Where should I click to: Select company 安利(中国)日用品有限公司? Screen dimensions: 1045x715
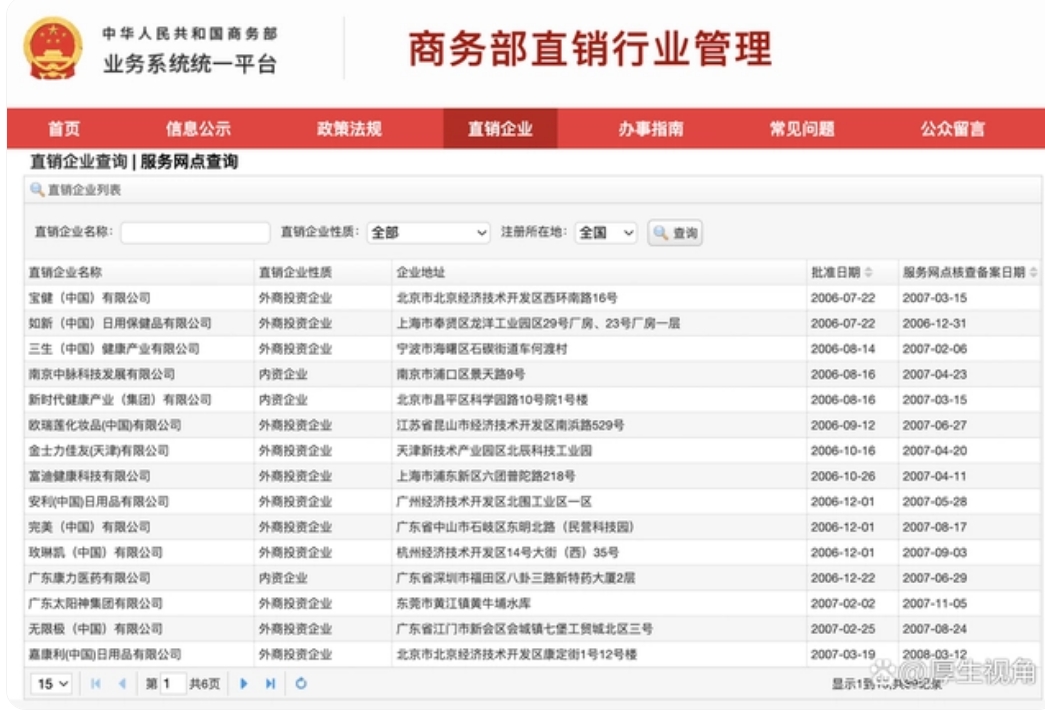tap(99, 502)
